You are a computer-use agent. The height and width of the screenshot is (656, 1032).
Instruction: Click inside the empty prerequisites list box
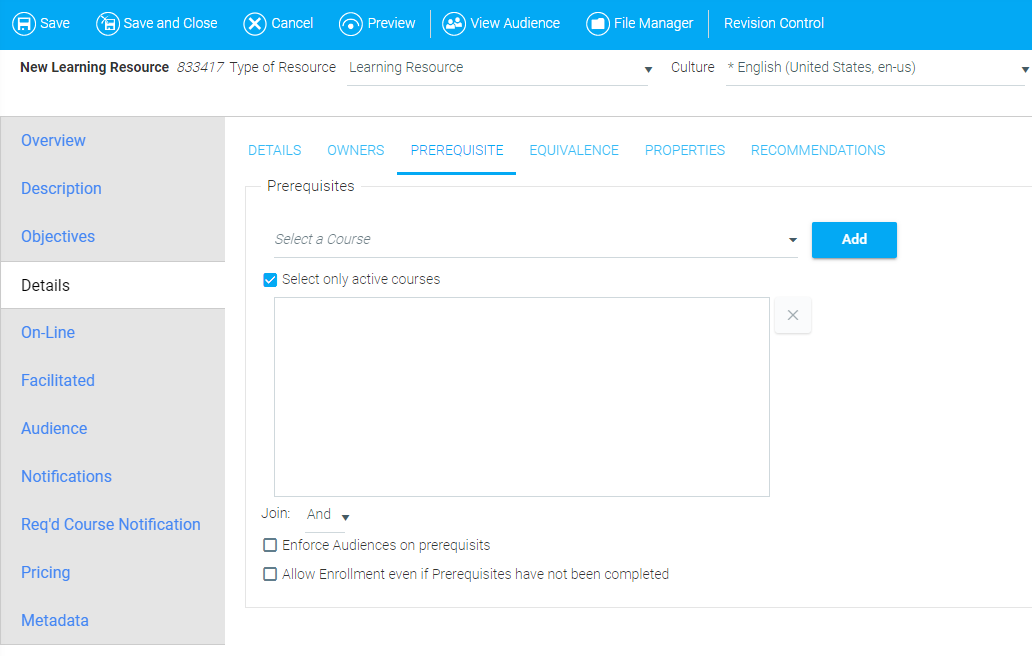[x=521, y=397]
